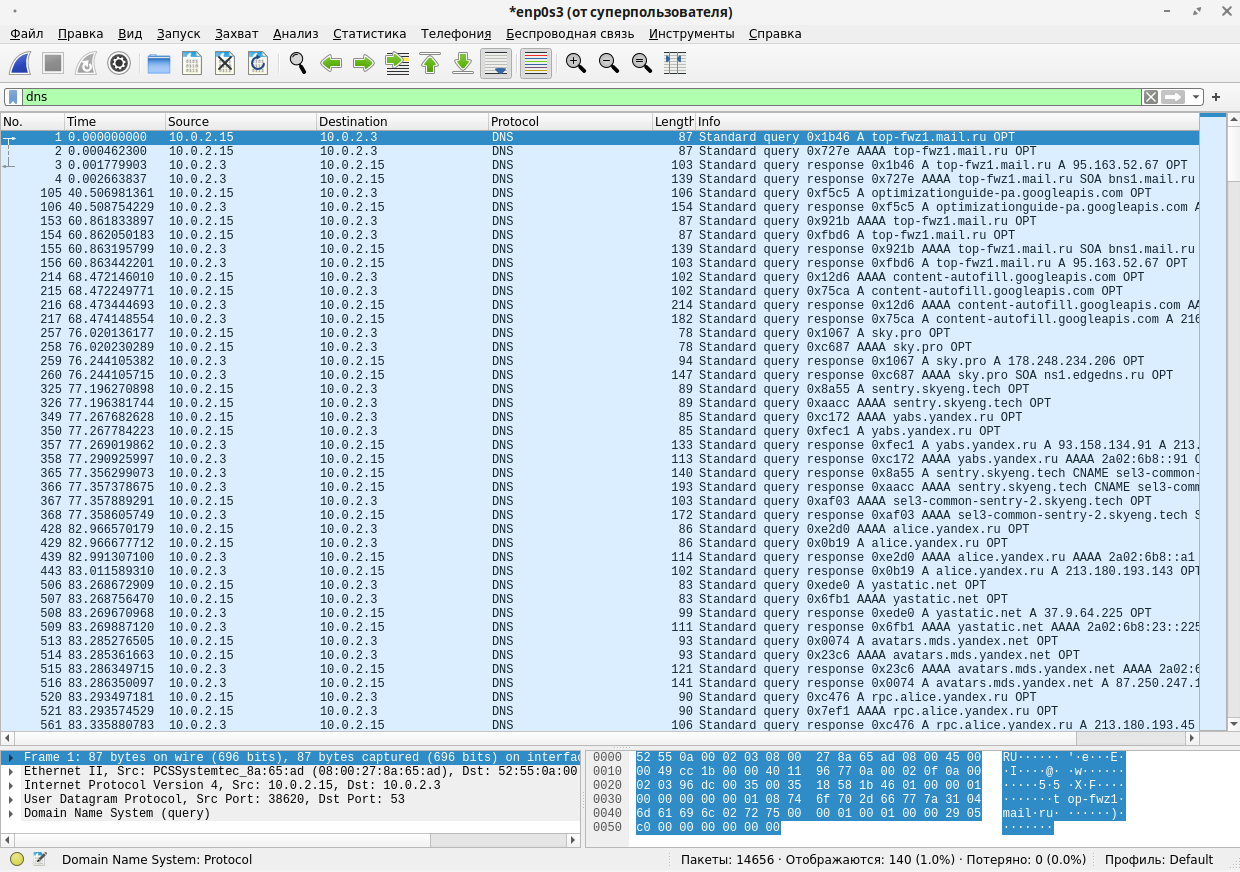This screenshot has width=1240, height=872.
Task: Open the Анализ menu
Action: [x=295, y=33]
